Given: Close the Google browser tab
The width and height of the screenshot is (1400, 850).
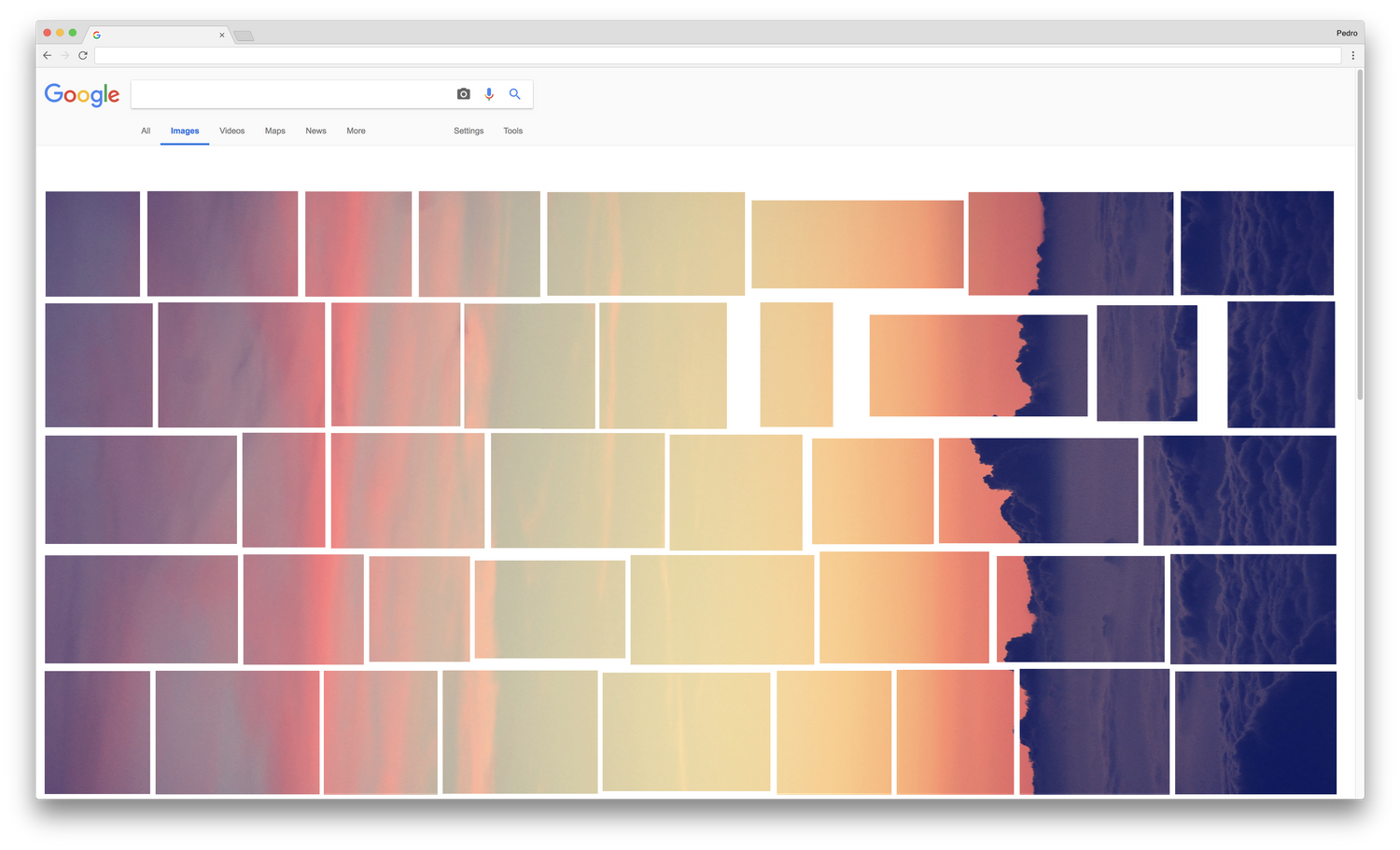Looking at the screenshot, I should tap(222, 35).
